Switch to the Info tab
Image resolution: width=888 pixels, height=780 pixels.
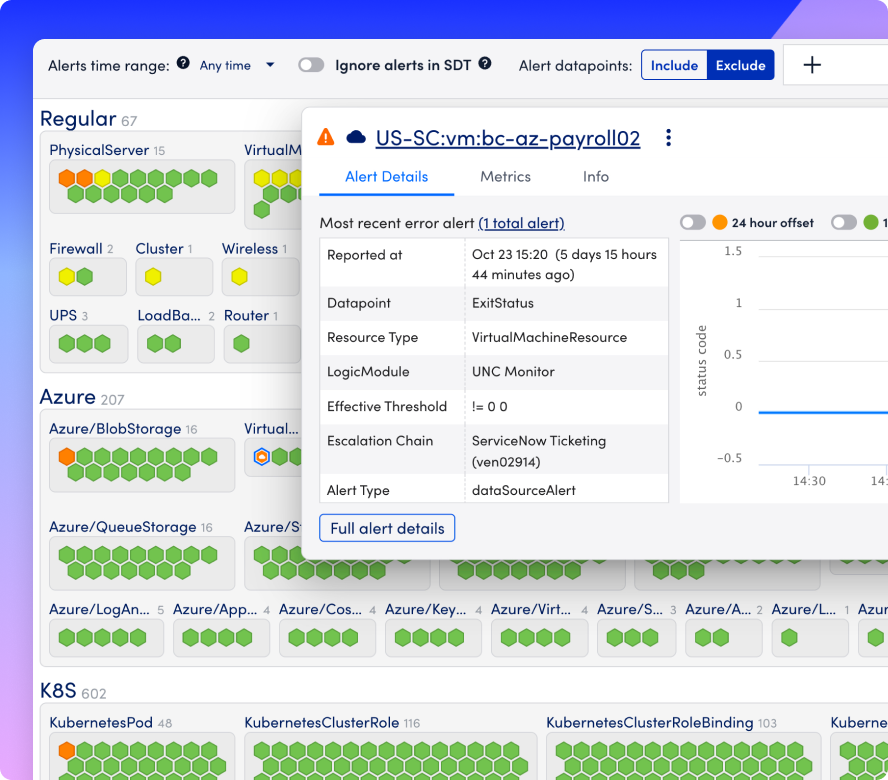click(596, 177)
